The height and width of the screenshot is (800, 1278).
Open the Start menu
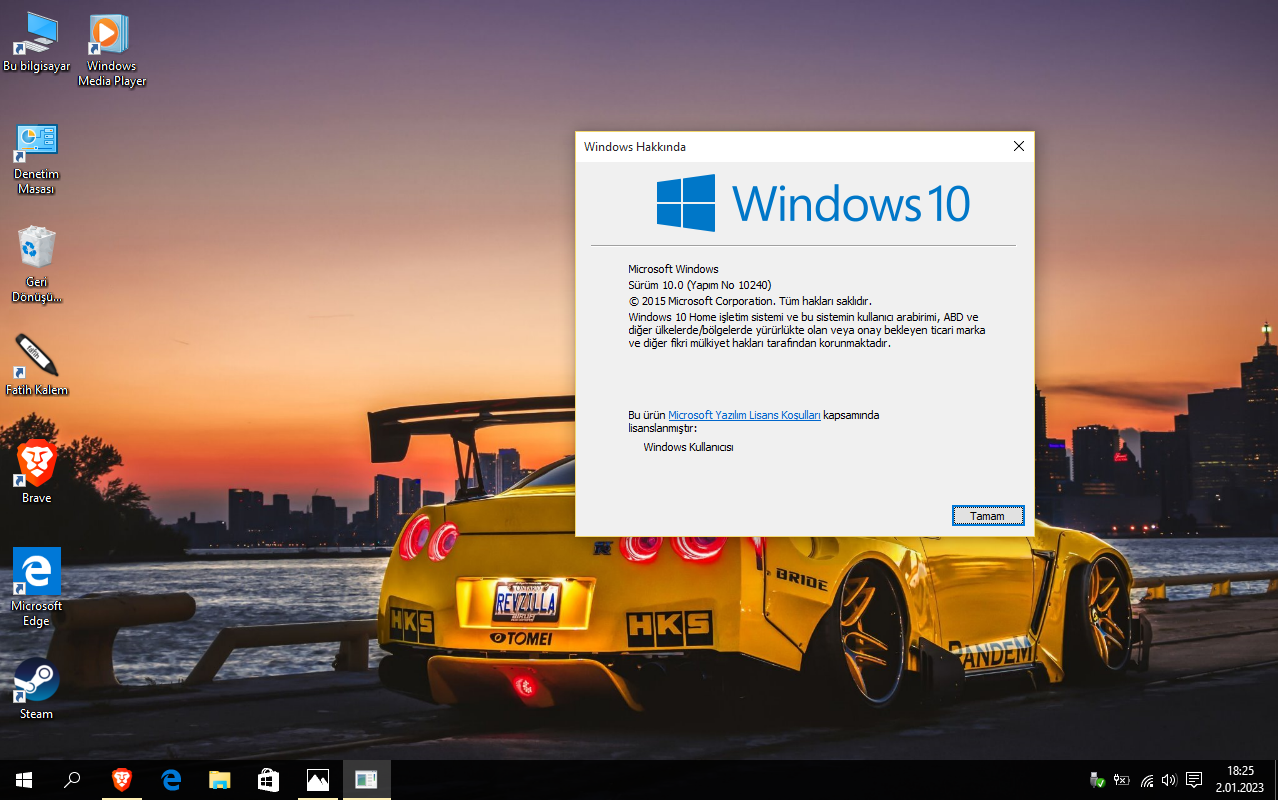click(22, 779)
